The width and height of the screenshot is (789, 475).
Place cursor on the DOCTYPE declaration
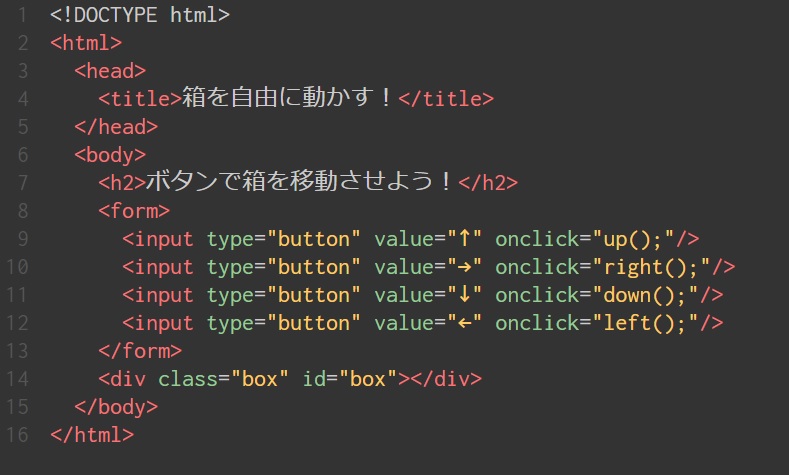coord(140,15)
